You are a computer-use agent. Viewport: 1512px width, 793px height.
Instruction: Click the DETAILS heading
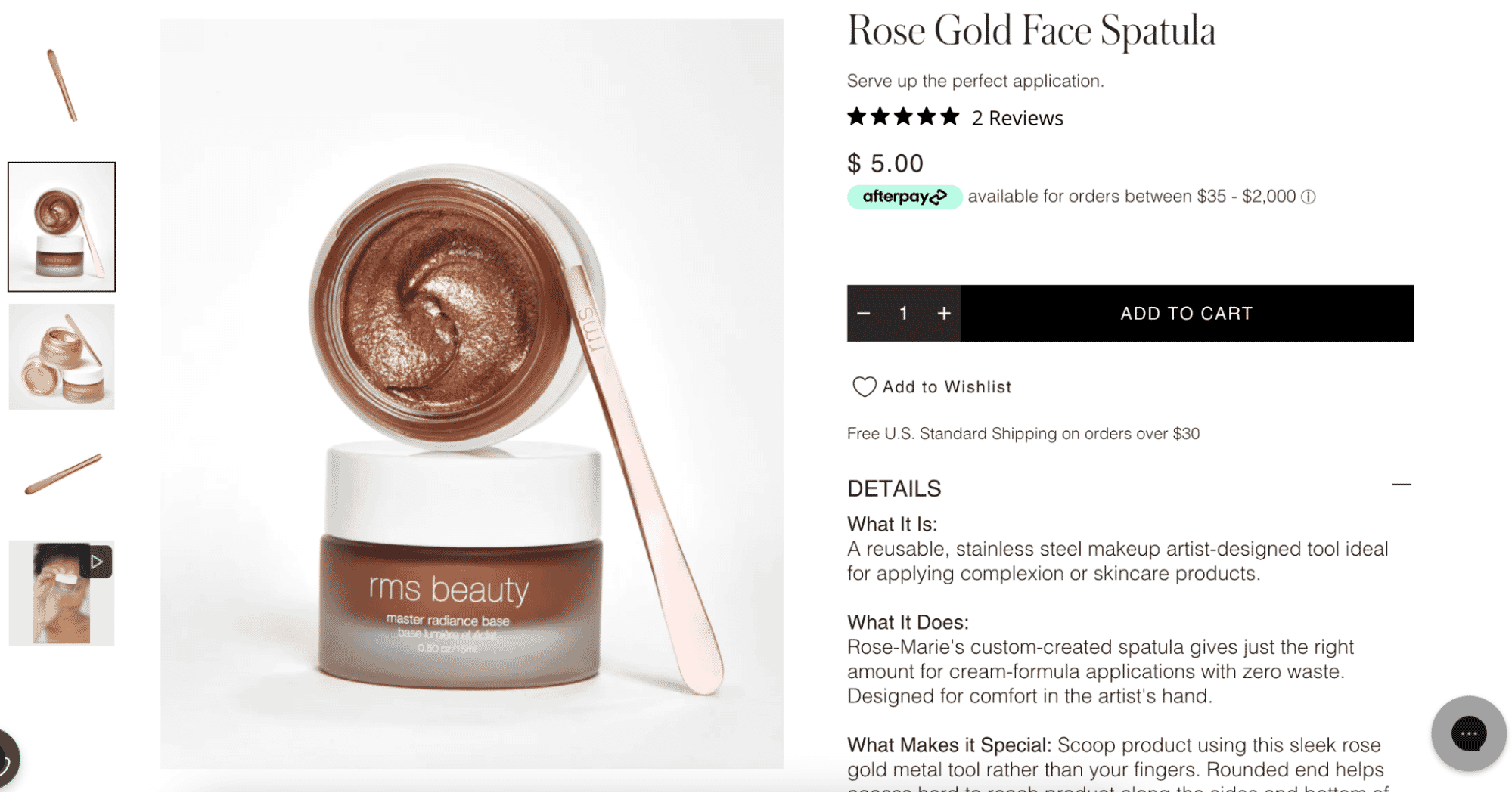(894, 488)
